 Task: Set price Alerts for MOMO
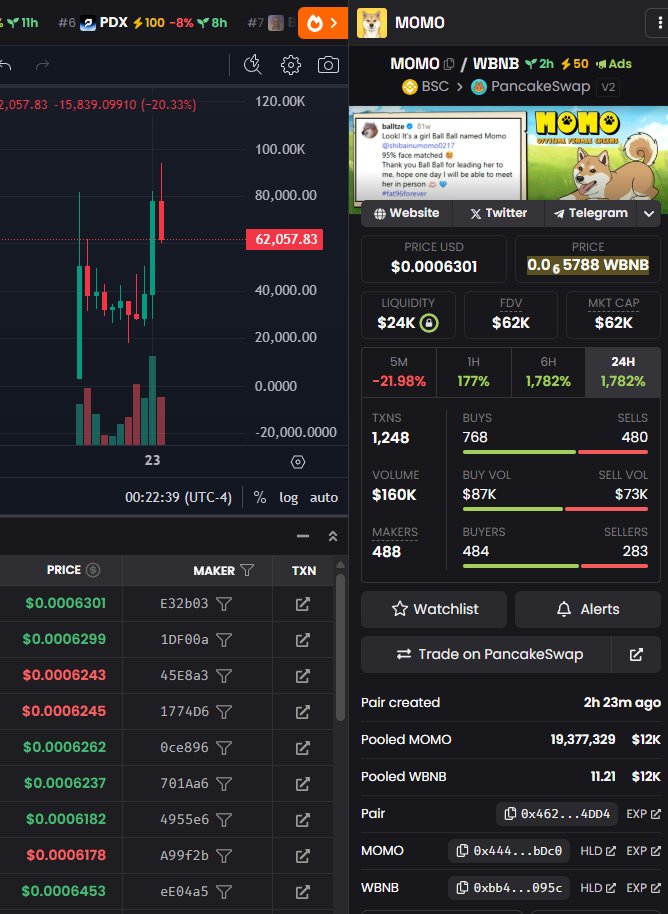[588, 609]
